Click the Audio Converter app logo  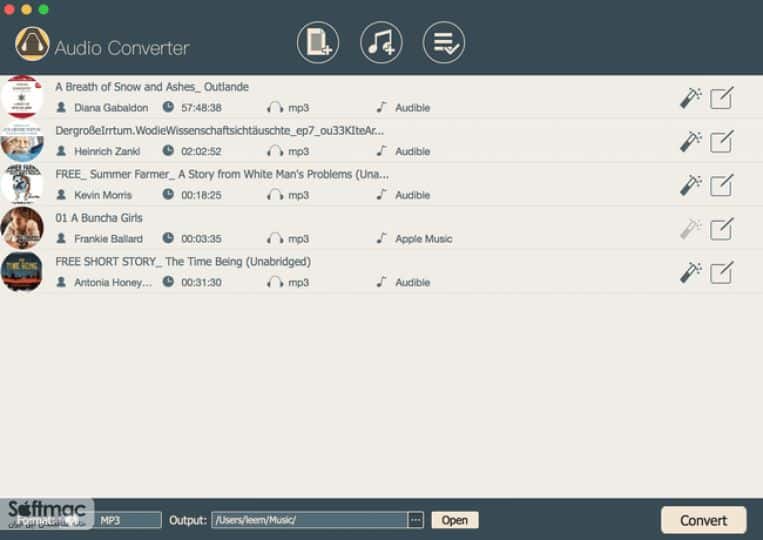[x=32, y=44]
